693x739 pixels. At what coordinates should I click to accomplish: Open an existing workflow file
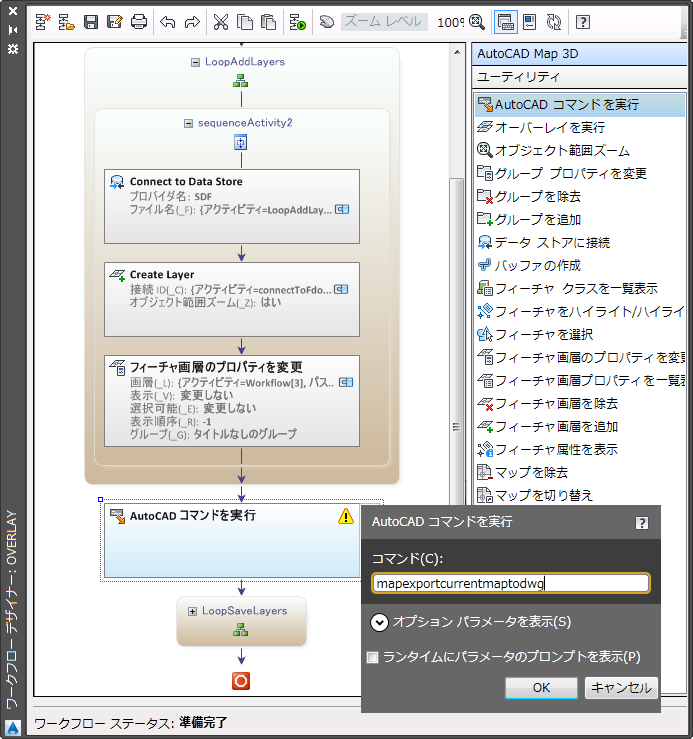point(66,22)
